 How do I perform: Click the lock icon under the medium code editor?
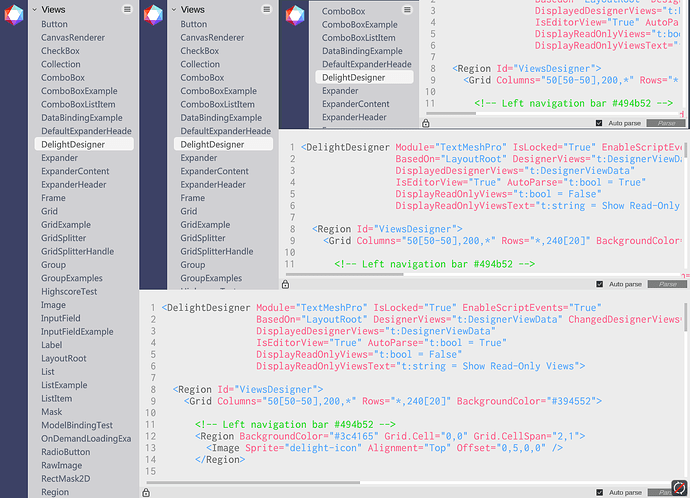tap(286, 284)
